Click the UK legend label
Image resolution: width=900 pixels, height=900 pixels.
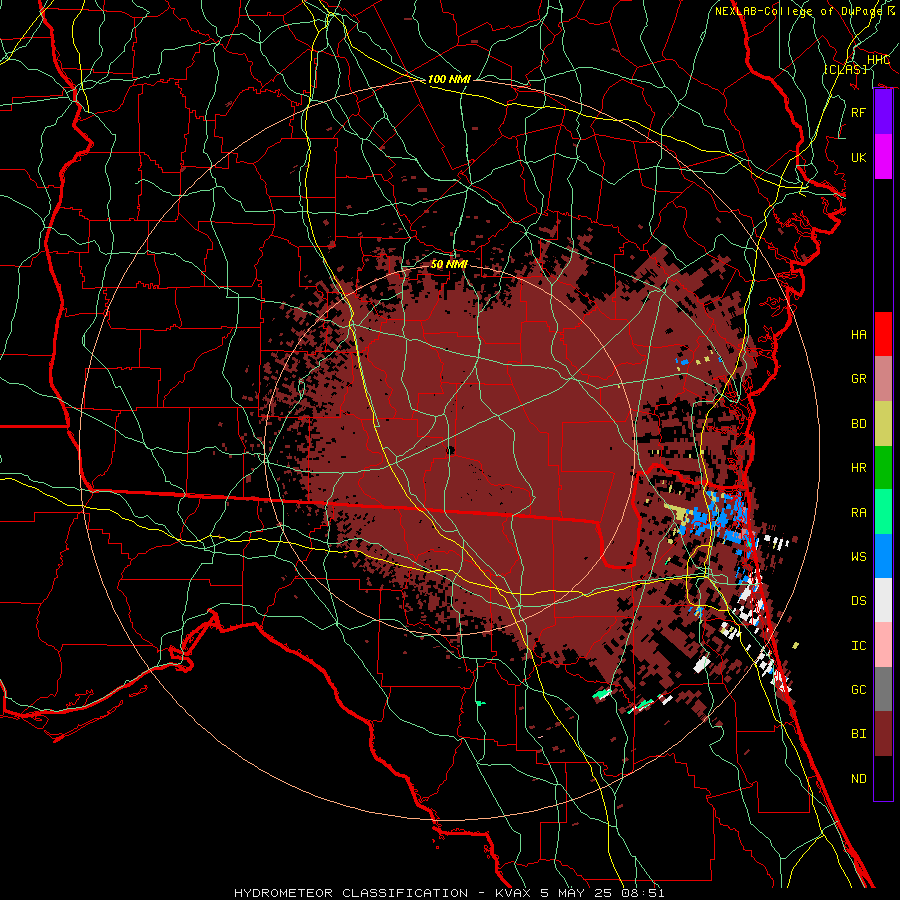pos(859,157)
